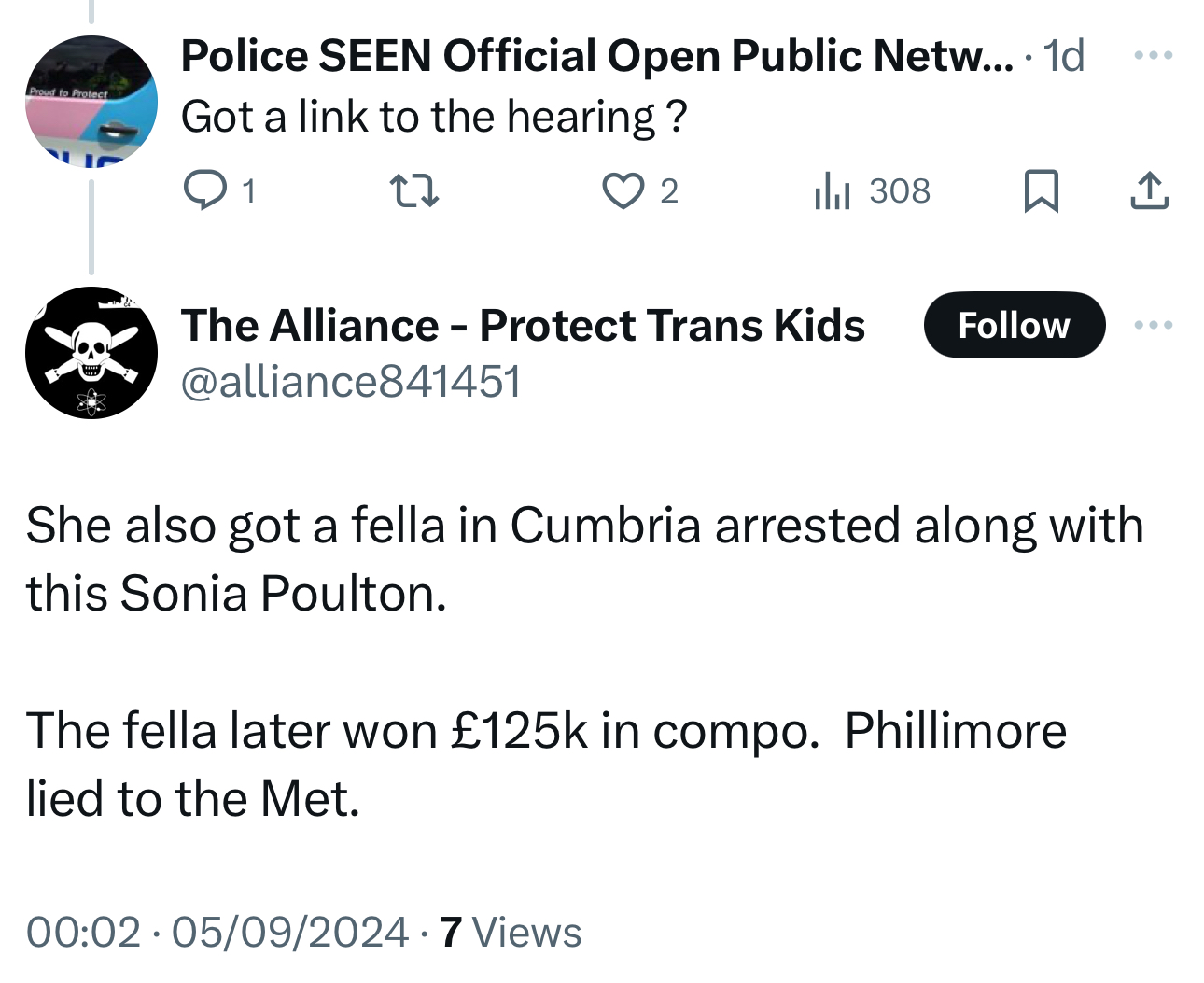Image resolution: width=1204 pixels, height=983 pixels.
Task: Open the skull-and-crossbones profile avatar
Action: 91,353
